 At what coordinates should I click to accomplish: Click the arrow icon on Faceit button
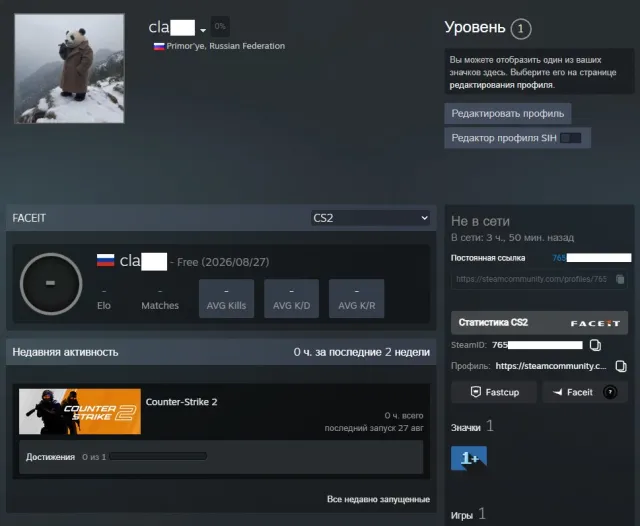click(557, 392)
